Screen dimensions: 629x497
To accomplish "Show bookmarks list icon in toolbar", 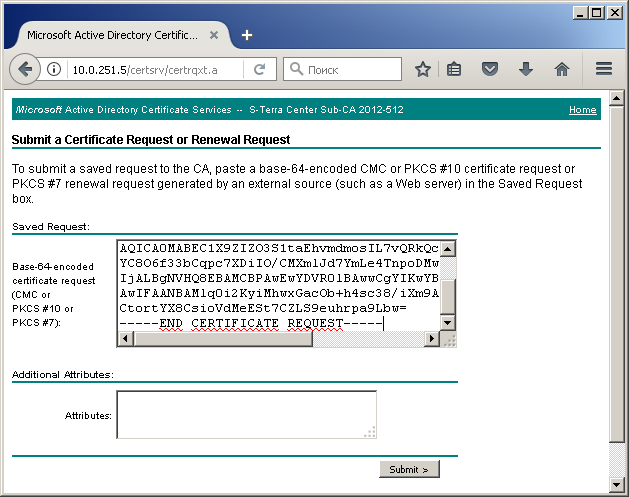I will coord(454,70).
